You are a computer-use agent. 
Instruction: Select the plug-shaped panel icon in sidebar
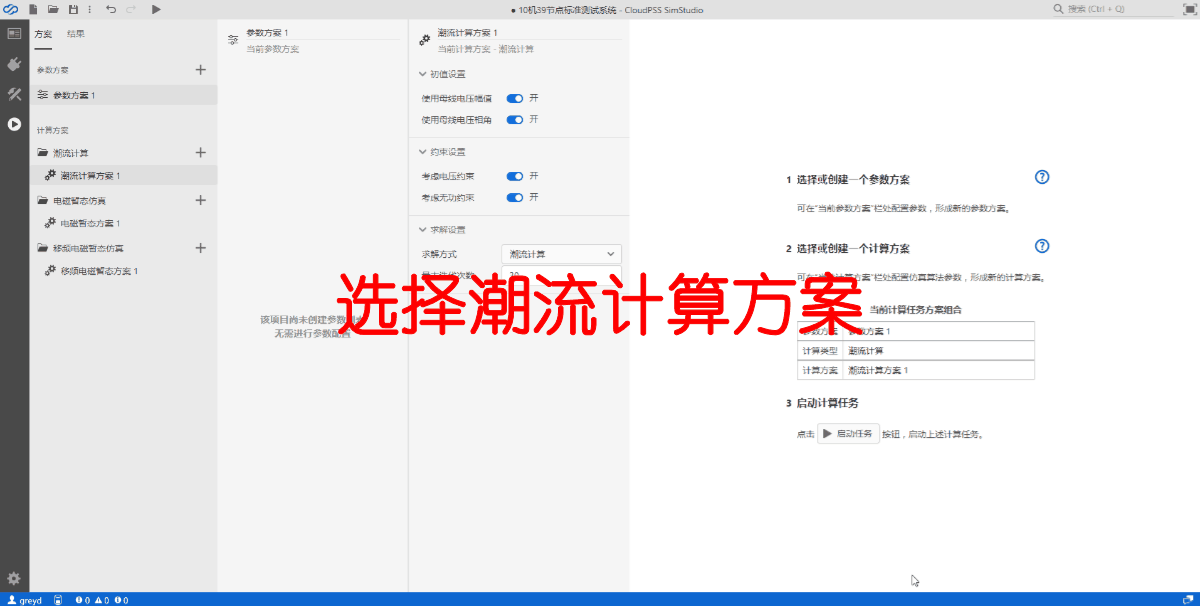click(13, 64)
